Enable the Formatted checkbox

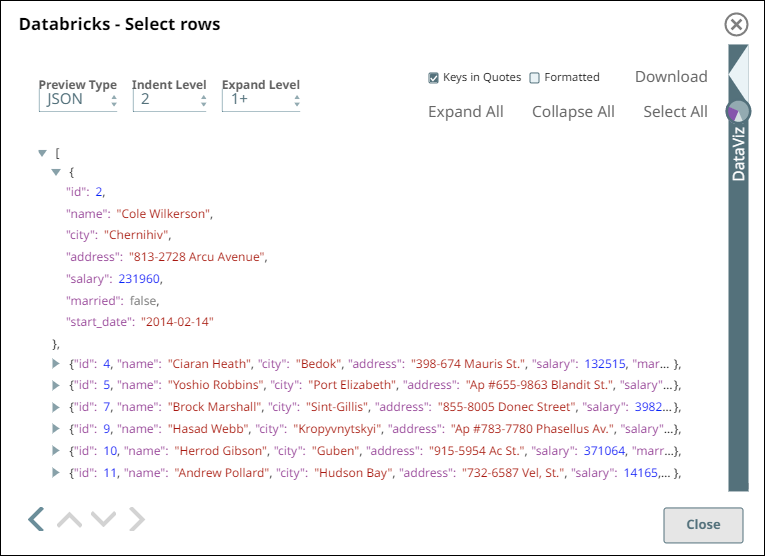click(535, 78)
